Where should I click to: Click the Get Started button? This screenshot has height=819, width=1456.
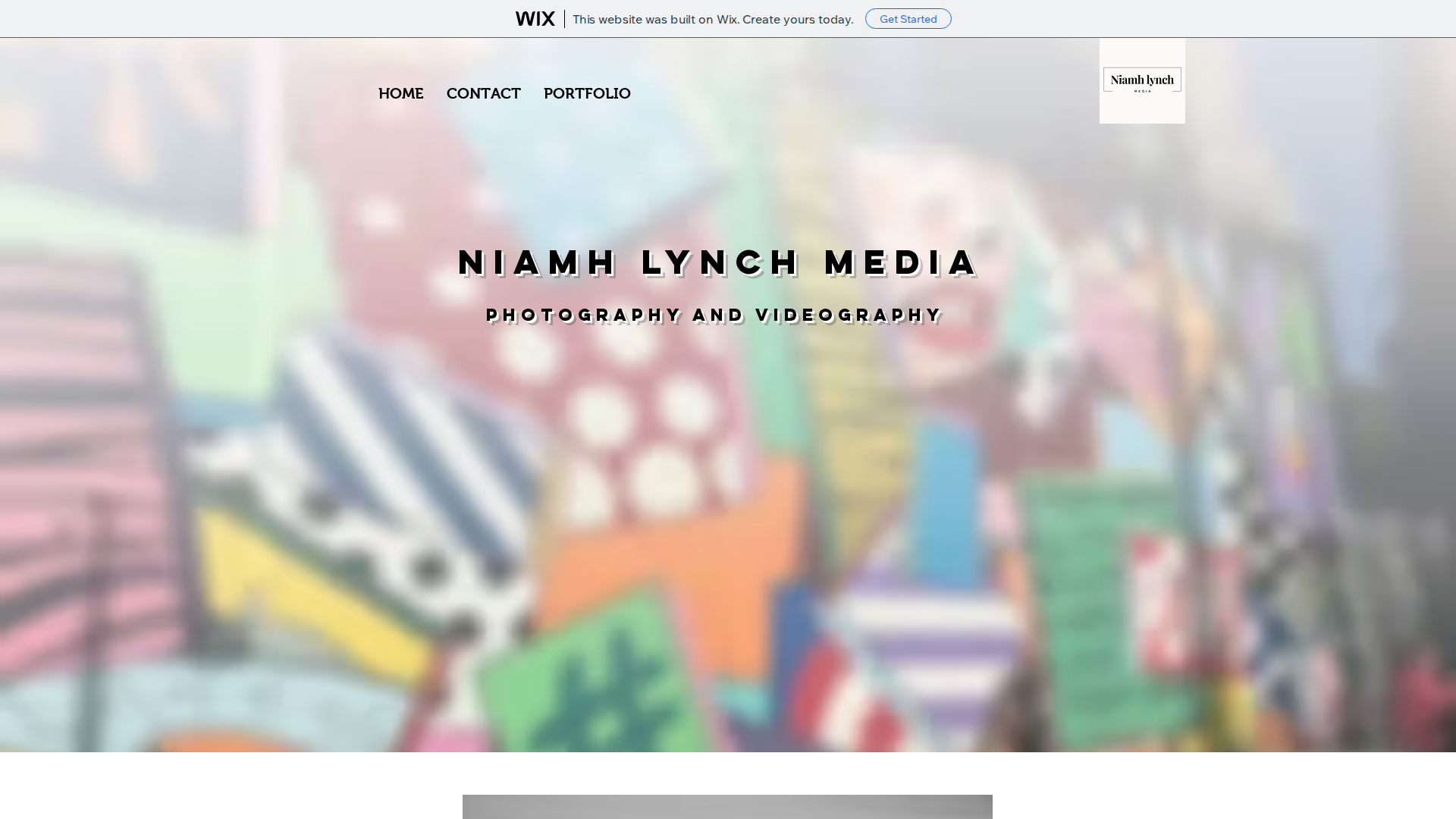tap(908, 19)
